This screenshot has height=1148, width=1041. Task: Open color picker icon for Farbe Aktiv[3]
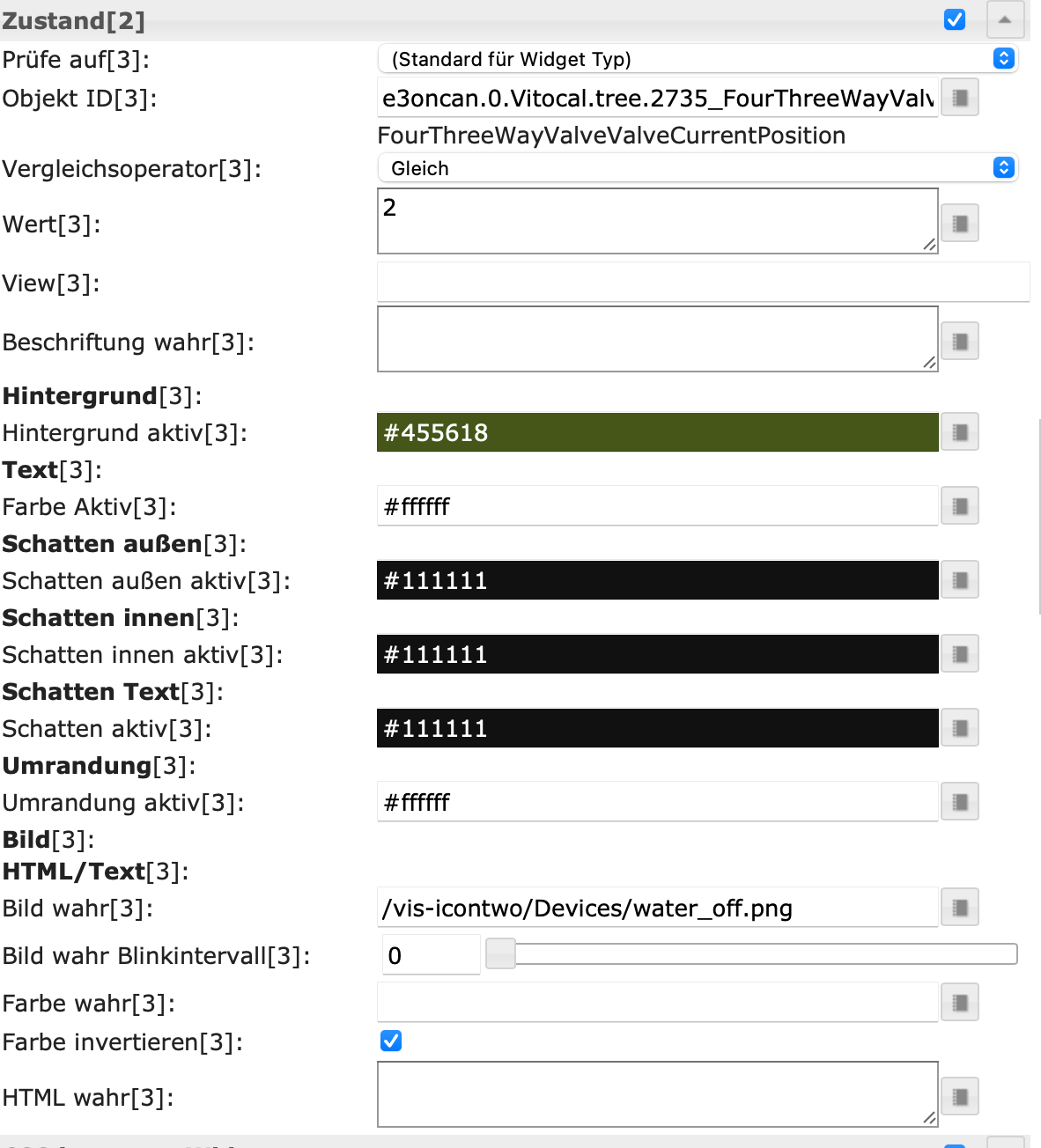pyautogui.click(x=960, y=506)
